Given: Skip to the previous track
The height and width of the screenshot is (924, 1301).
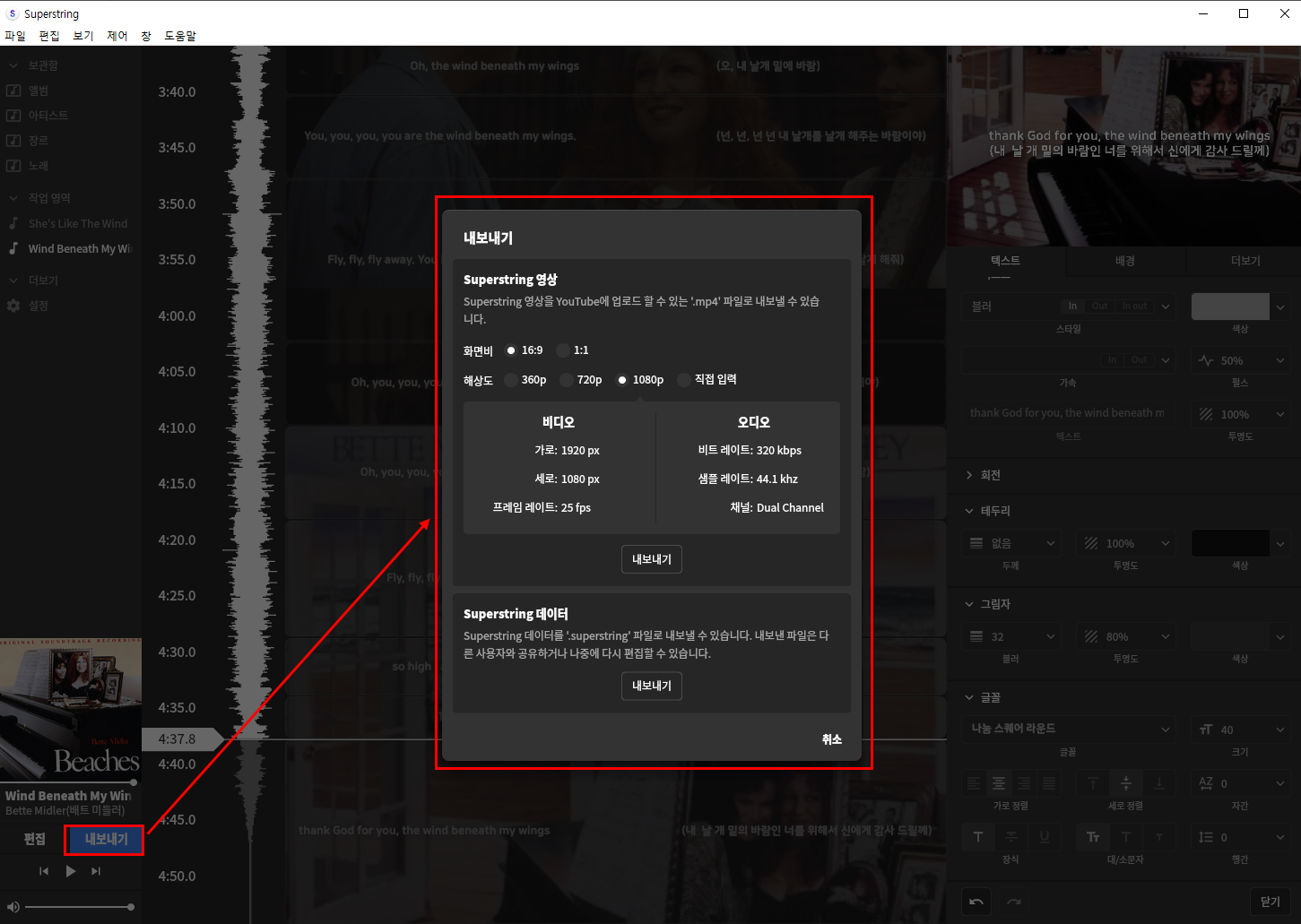Looking at the screenshot, I should (x=44, y=871).
